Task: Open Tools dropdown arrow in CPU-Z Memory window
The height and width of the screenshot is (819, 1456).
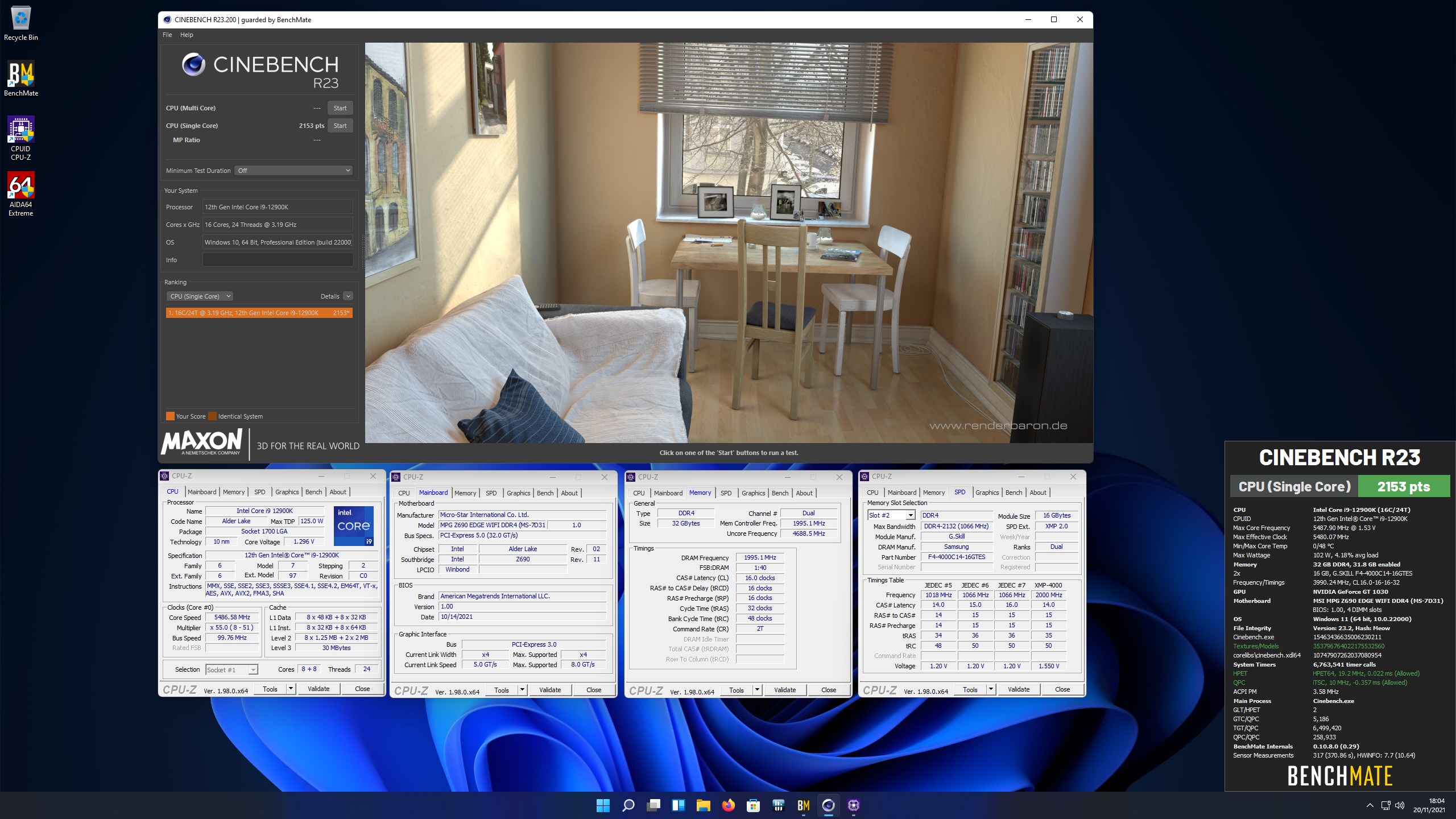Action: click(x=757, y=690)
